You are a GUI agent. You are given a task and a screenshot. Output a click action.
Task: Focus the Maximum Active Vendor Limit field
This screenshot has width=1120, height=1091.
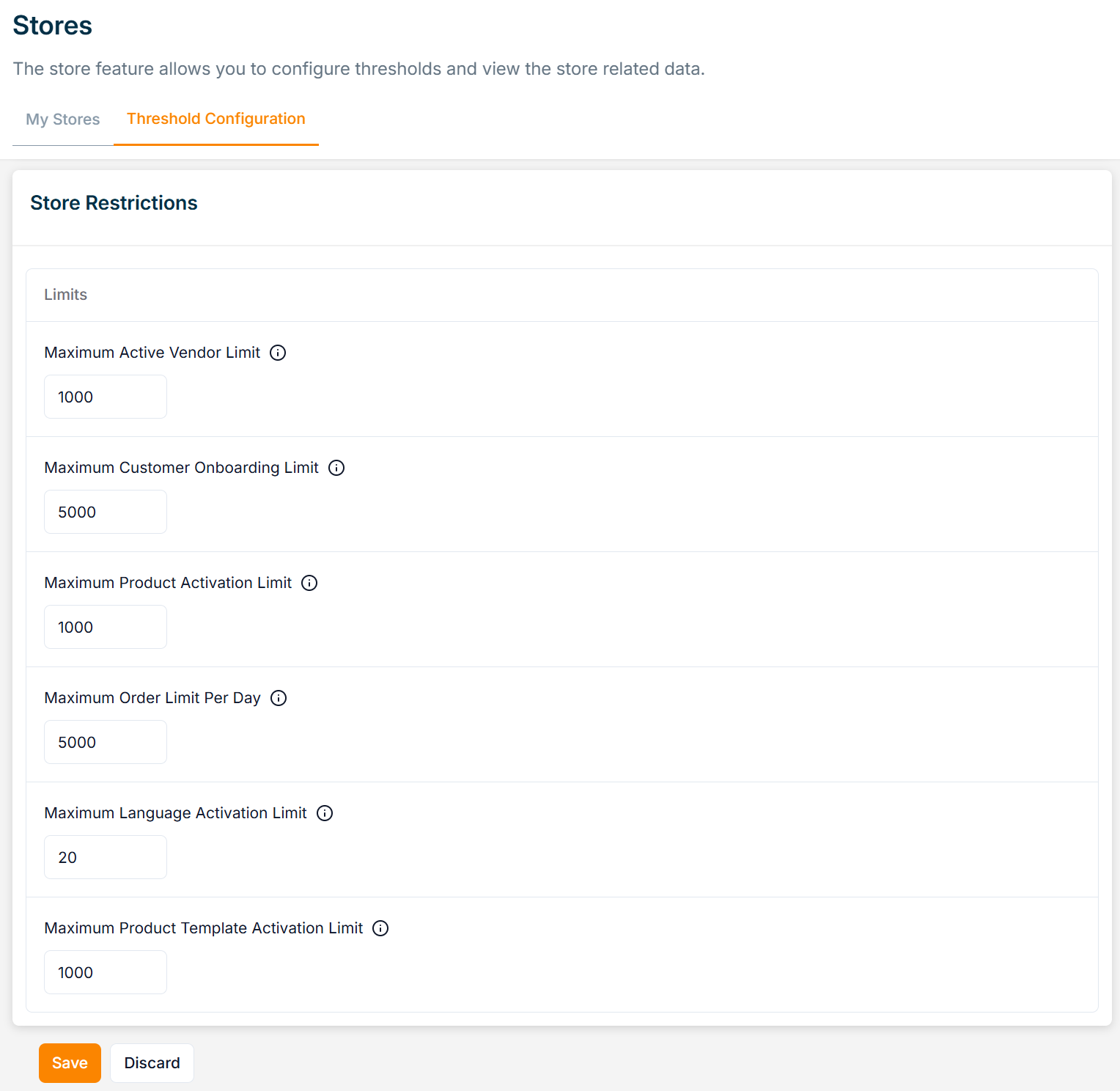click(x=106, y=397)
